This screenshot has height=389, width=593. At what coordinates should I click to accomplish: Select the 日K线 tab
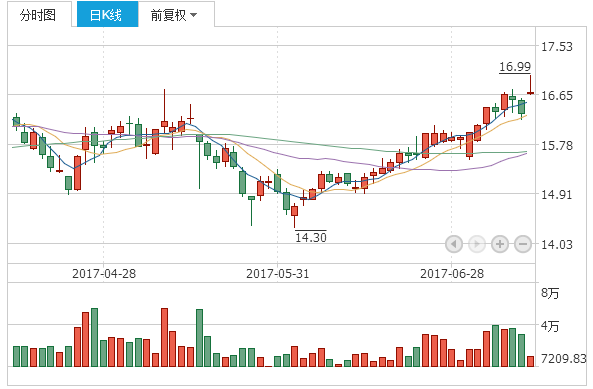click(x=108, y=14)
